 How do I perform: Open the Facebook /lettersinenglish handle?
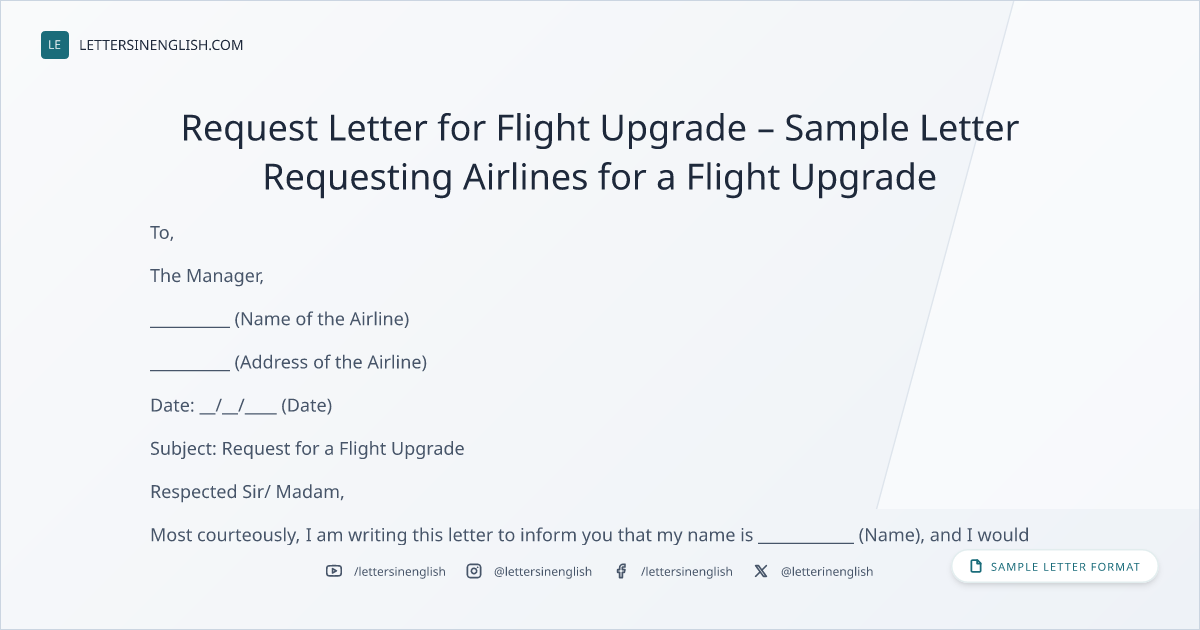point(687,571)
